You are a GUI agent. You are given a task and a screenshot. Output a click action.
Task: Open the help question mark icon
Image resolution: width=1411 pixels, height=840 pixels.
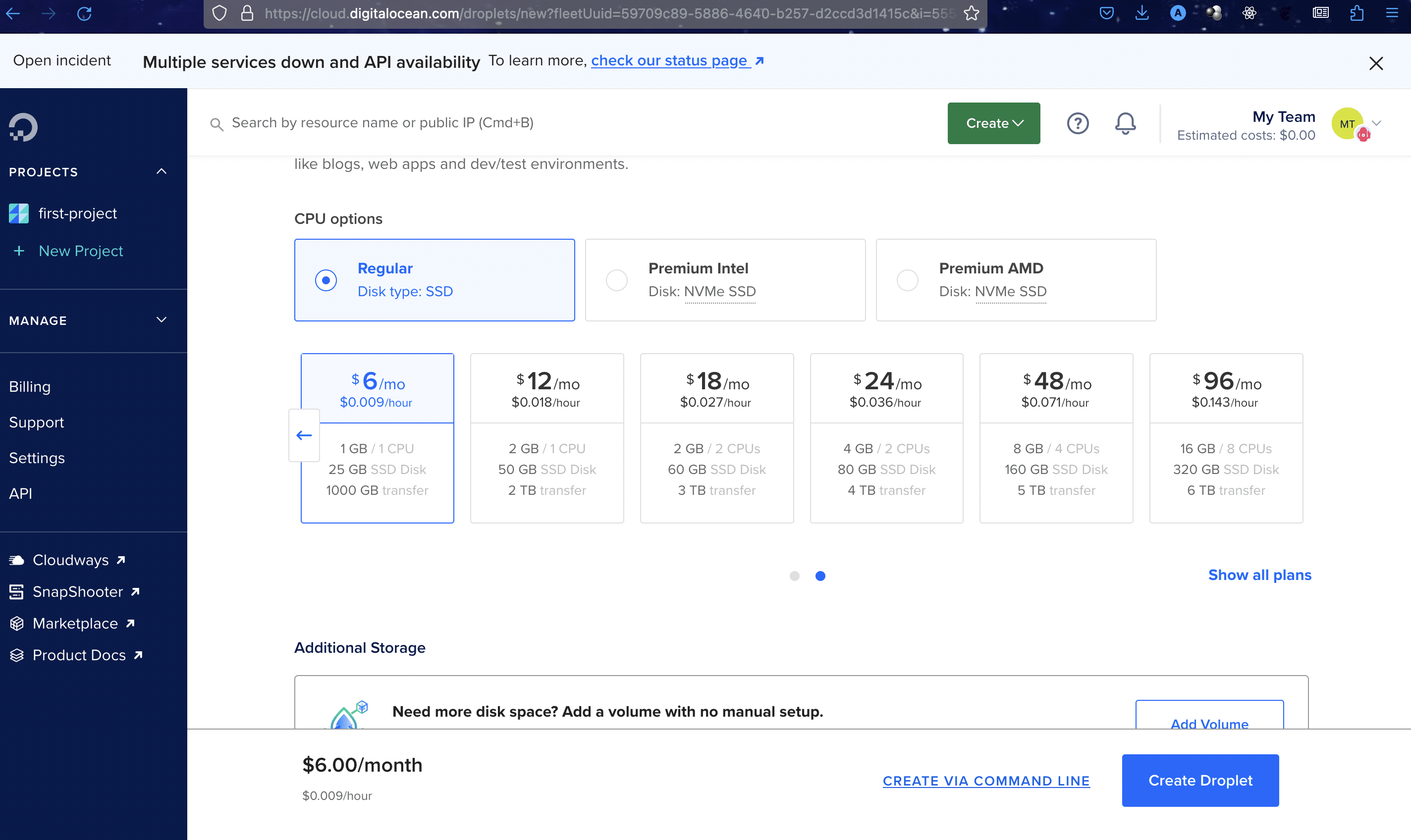pyautogui.click(x=1078, y=123)
